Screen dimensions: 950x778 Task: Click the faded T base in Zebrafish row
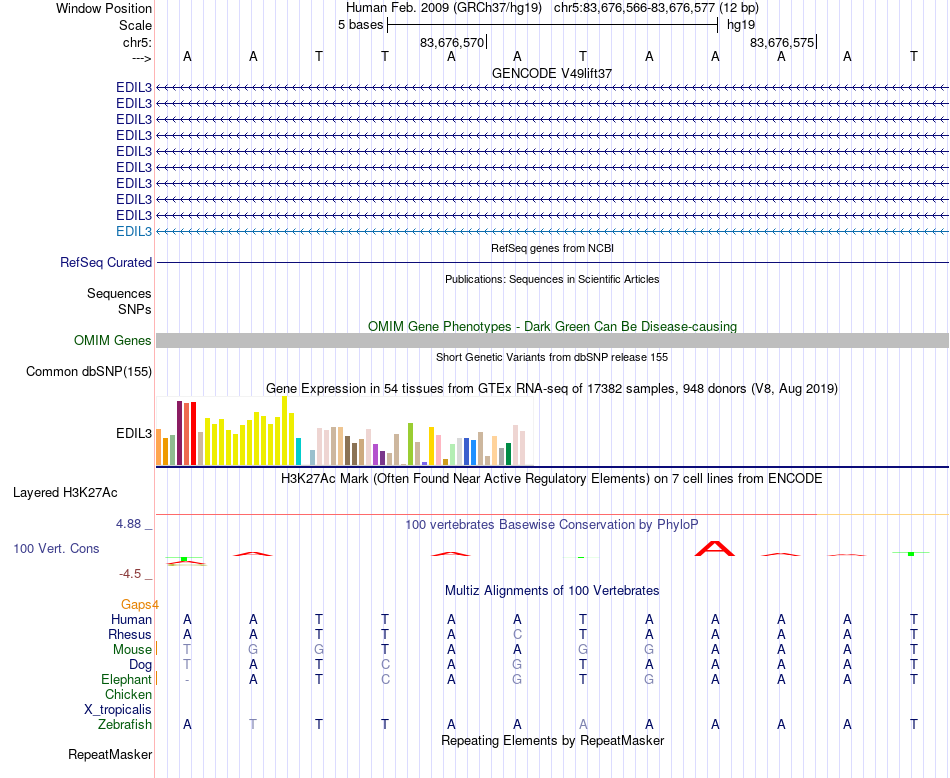click(253, 725)
